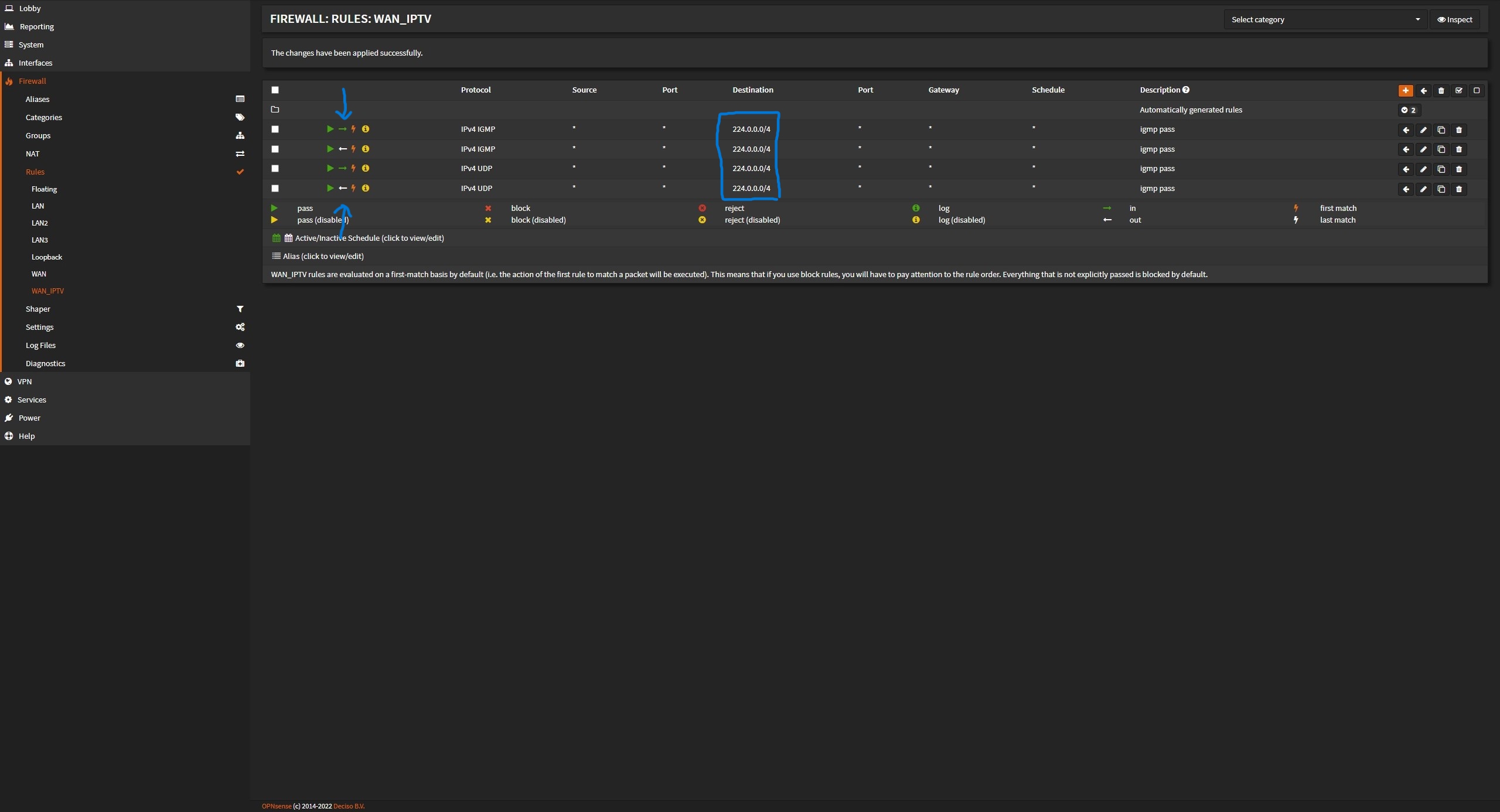Expand automatically generated rules list
1500x812 pixels.
(1408, 110)
